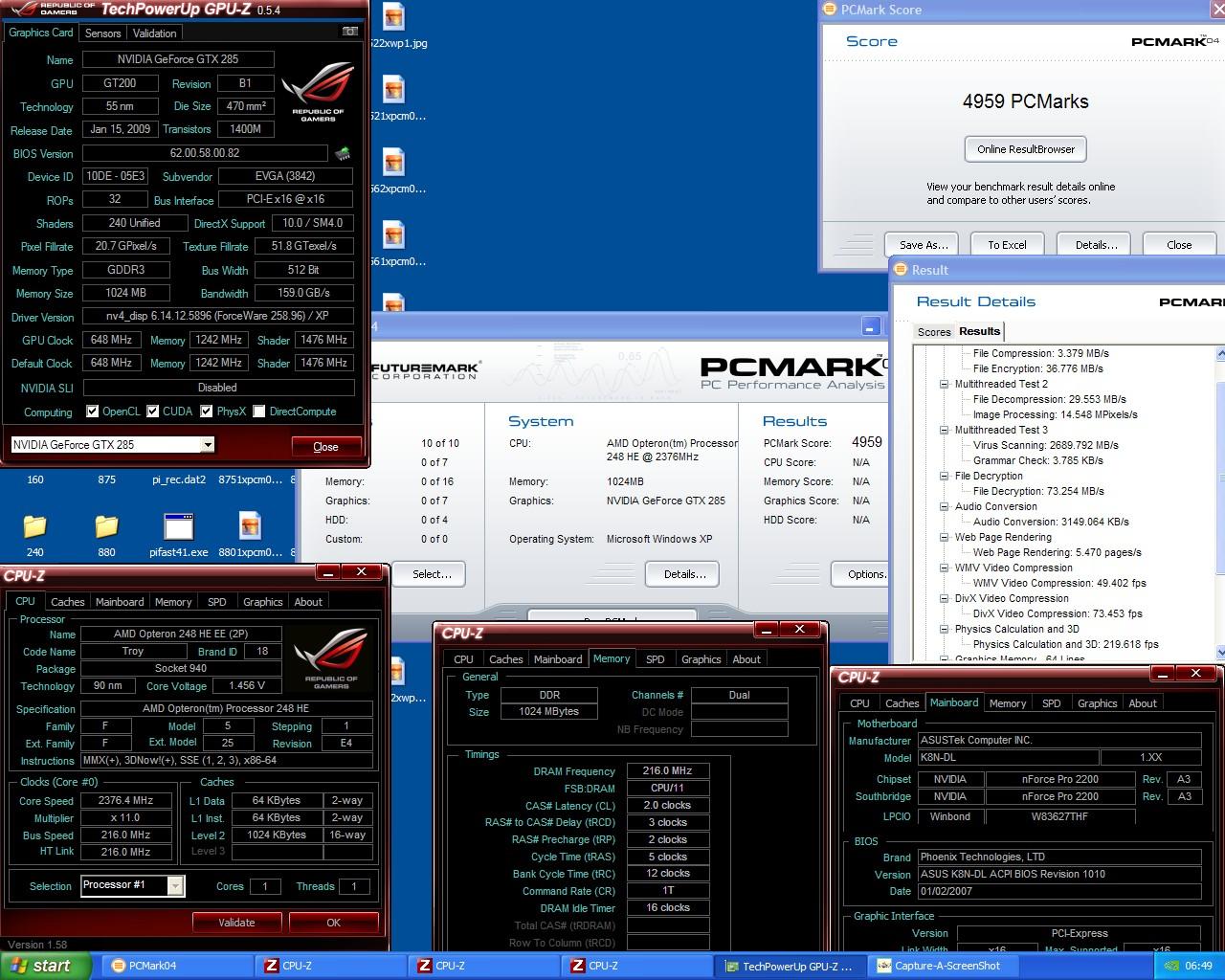Open the SPD tab in the CPU-Z memory window

(656, 659)
